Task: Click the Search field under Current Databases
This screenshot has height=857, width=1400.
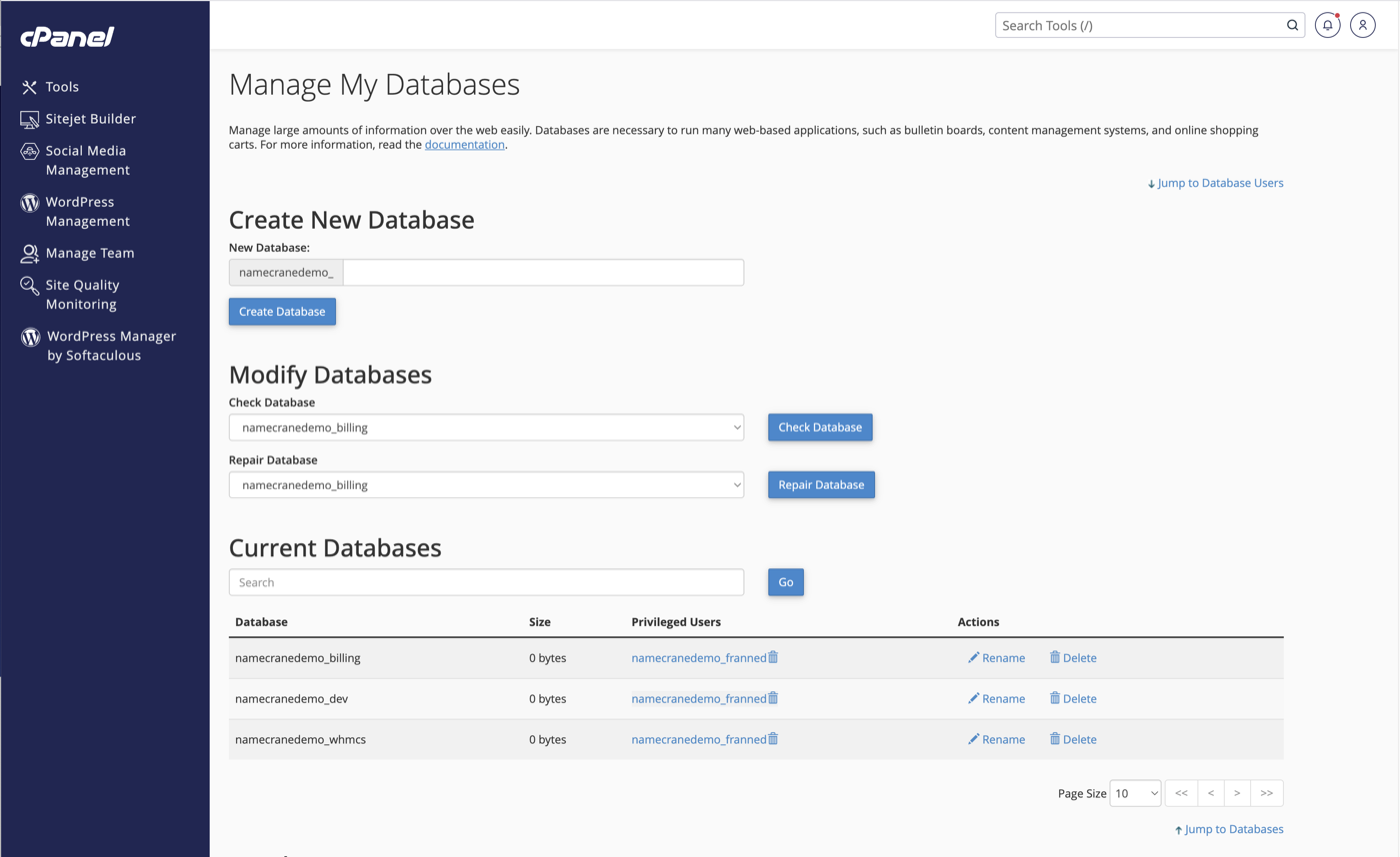Action: (x=485, y=582)
